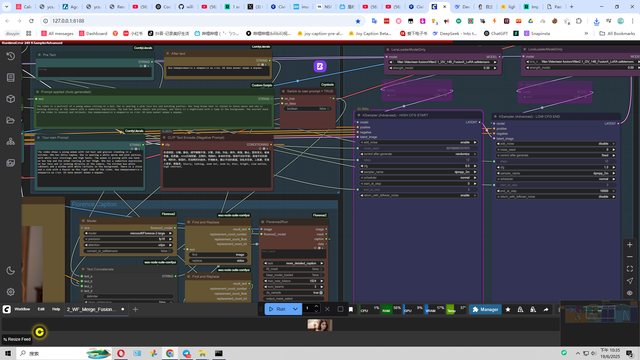
Task: Zoom out of the canvas
Action: 630,257
